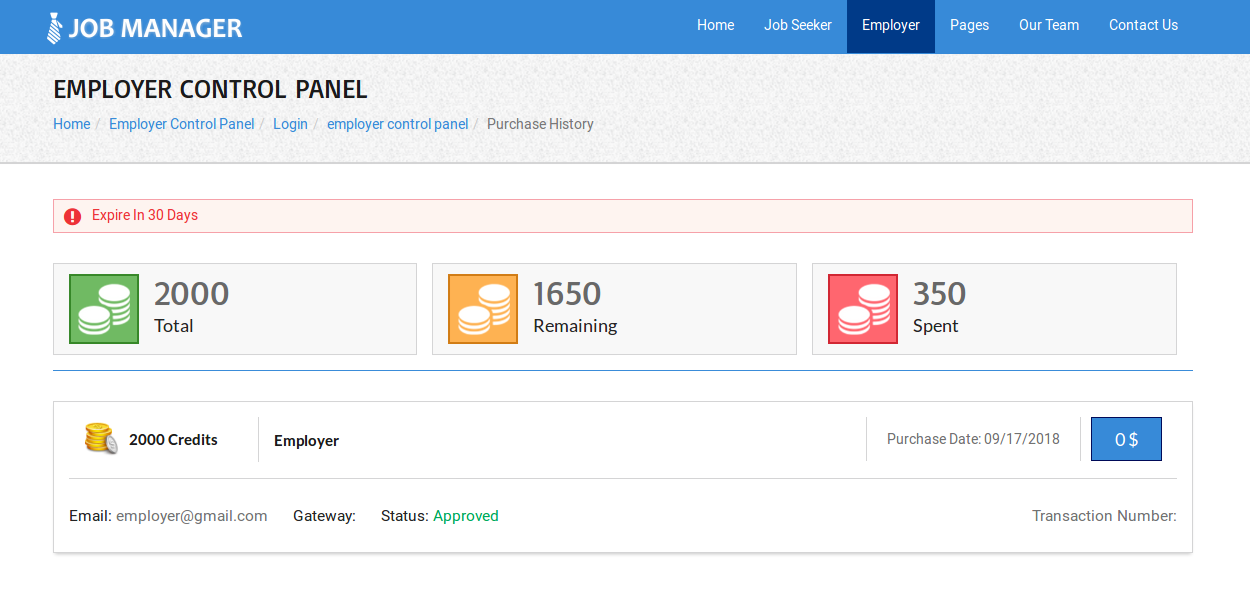
Task: Click the Job Manager tie logo icon
Action: point(55,28)
